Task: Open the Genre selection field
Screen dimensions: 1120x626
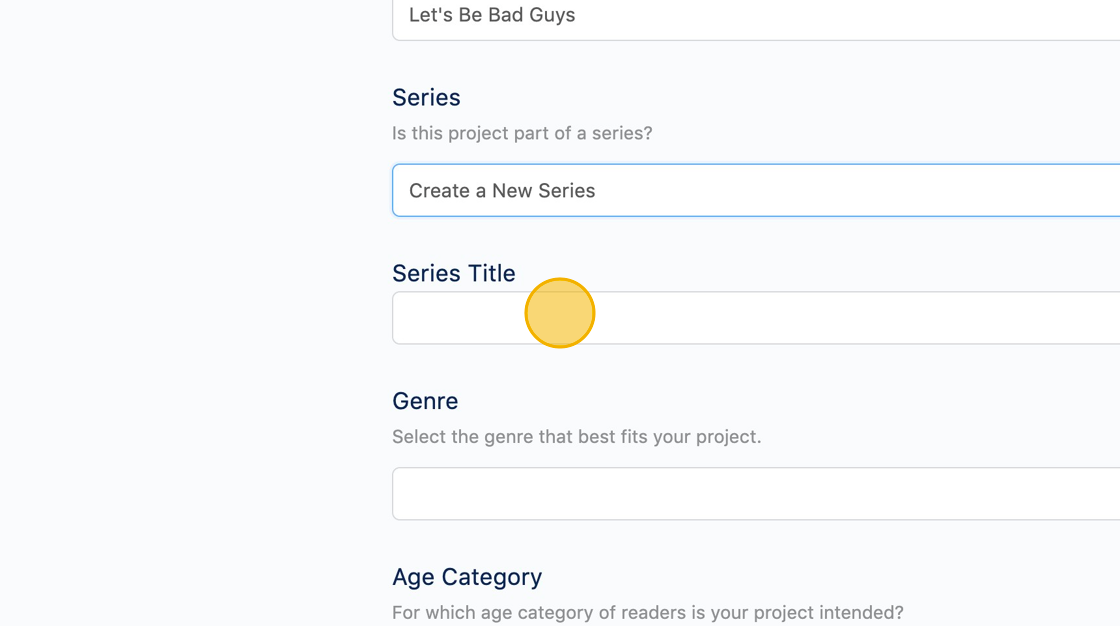Action: pyautogui.click(x=756, y=494)
